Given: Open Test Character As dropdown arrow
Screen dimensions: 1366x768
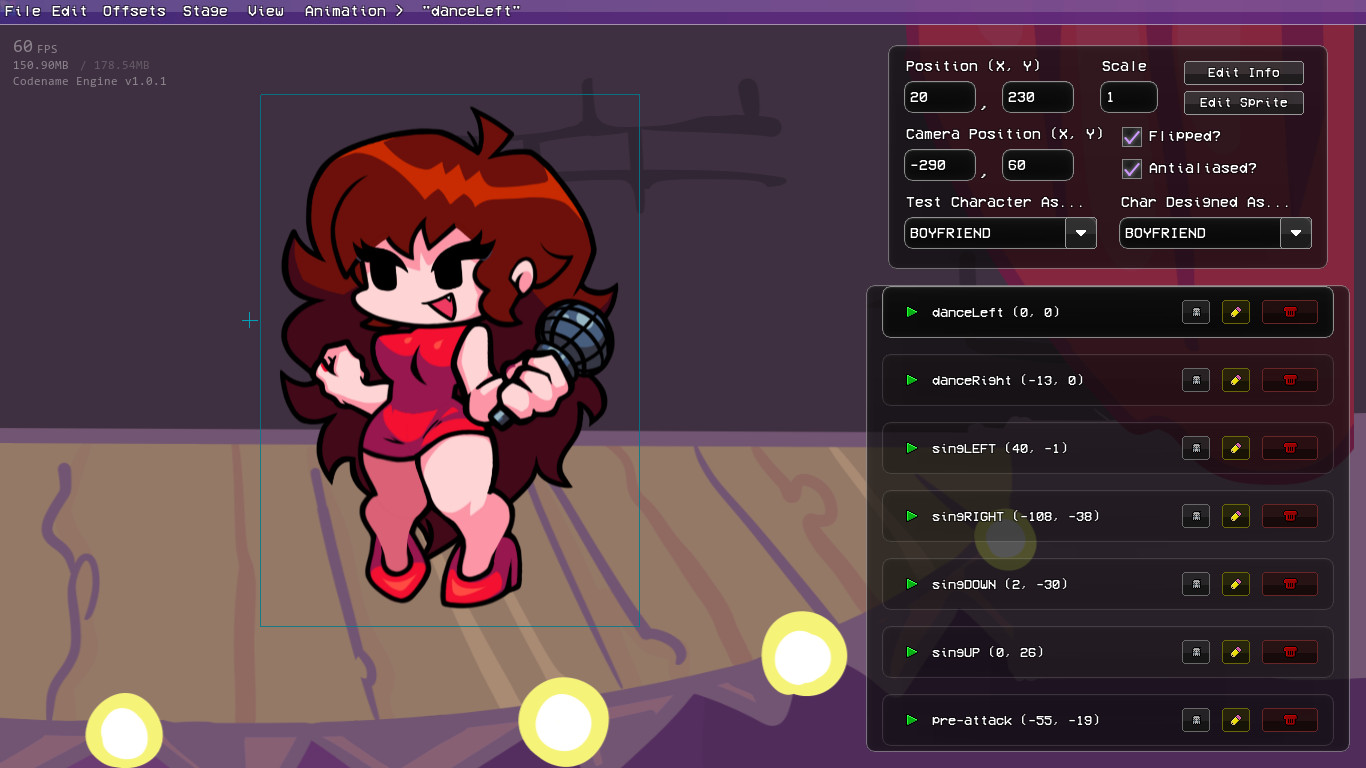Looking at the screenshot, I should pyautogui.click(x=1081, y=233).
